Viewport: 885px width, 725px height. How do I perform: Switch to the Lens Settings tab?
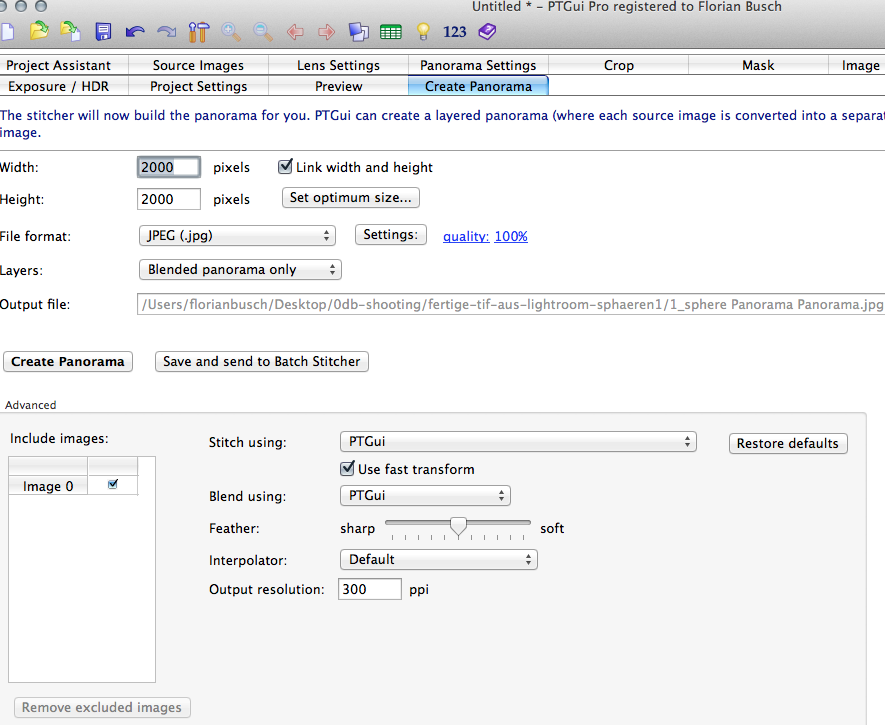(x=338, y=65)
